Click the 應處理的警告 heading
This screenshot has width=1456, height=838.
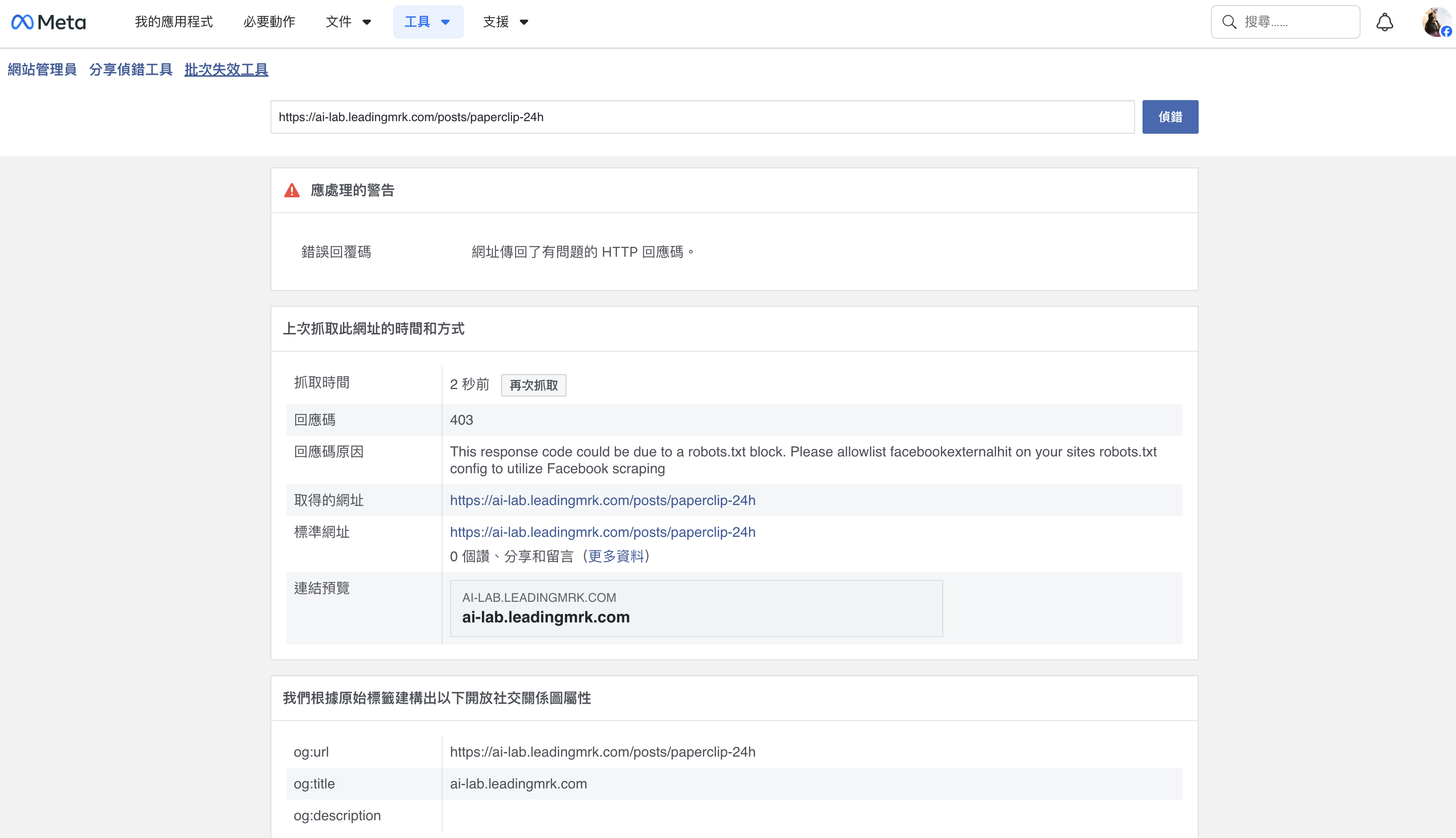(352, 190)
